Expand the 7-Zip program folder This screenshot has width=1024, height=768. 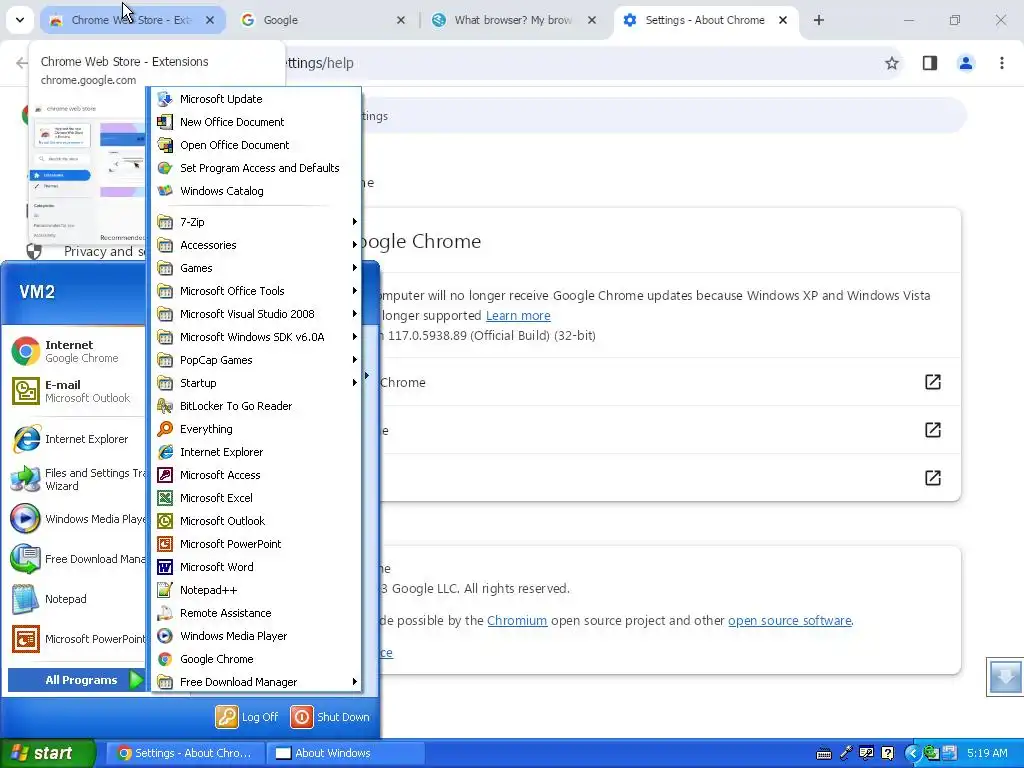click(256, 222)
